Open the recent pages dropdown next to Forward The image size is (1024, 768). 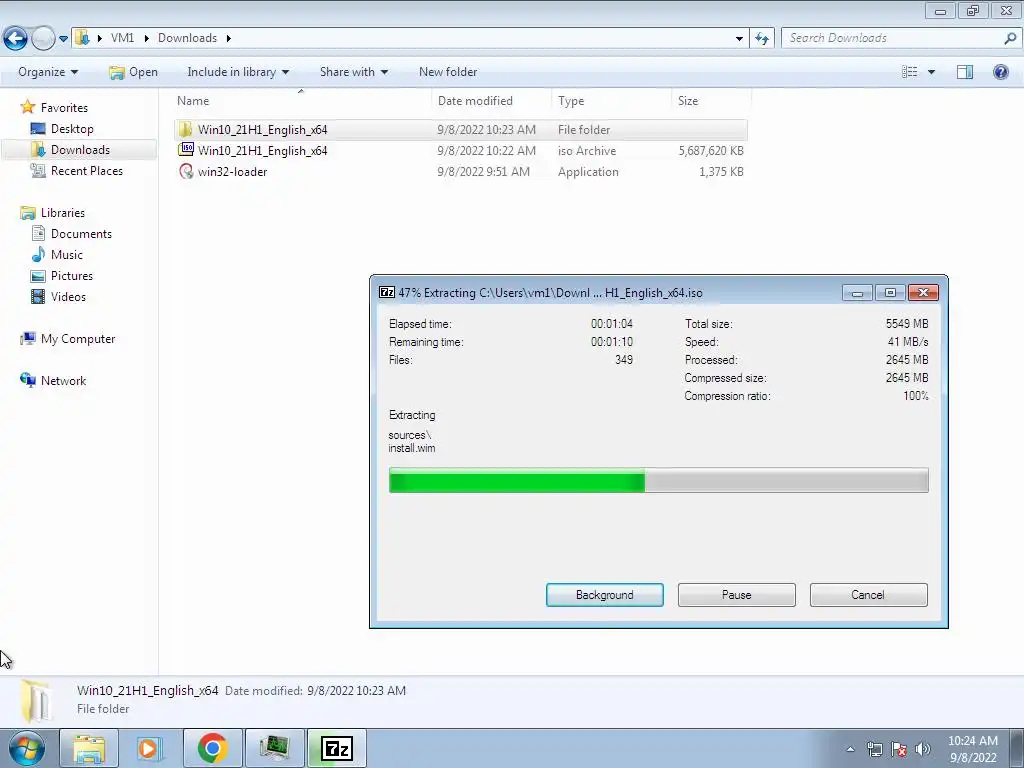click(63, 39)
